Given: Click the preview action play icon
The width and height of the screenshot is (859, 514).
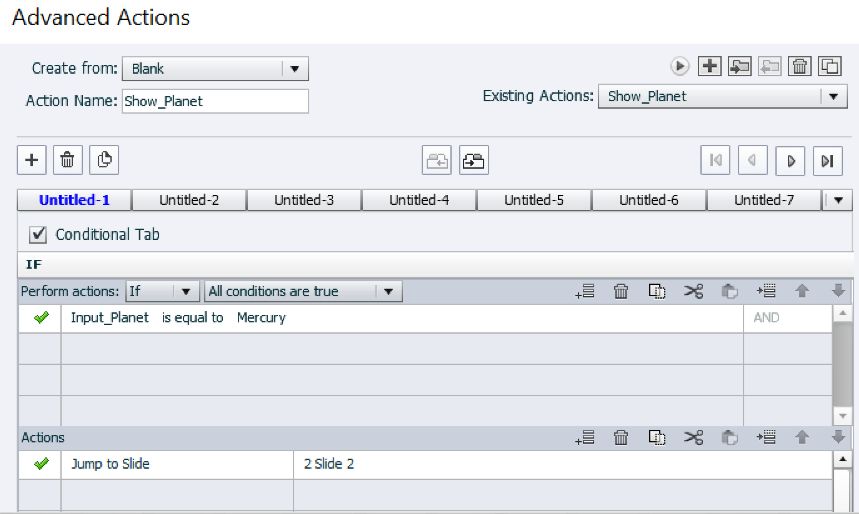Looking at the screenshot, I should point(680,66).
